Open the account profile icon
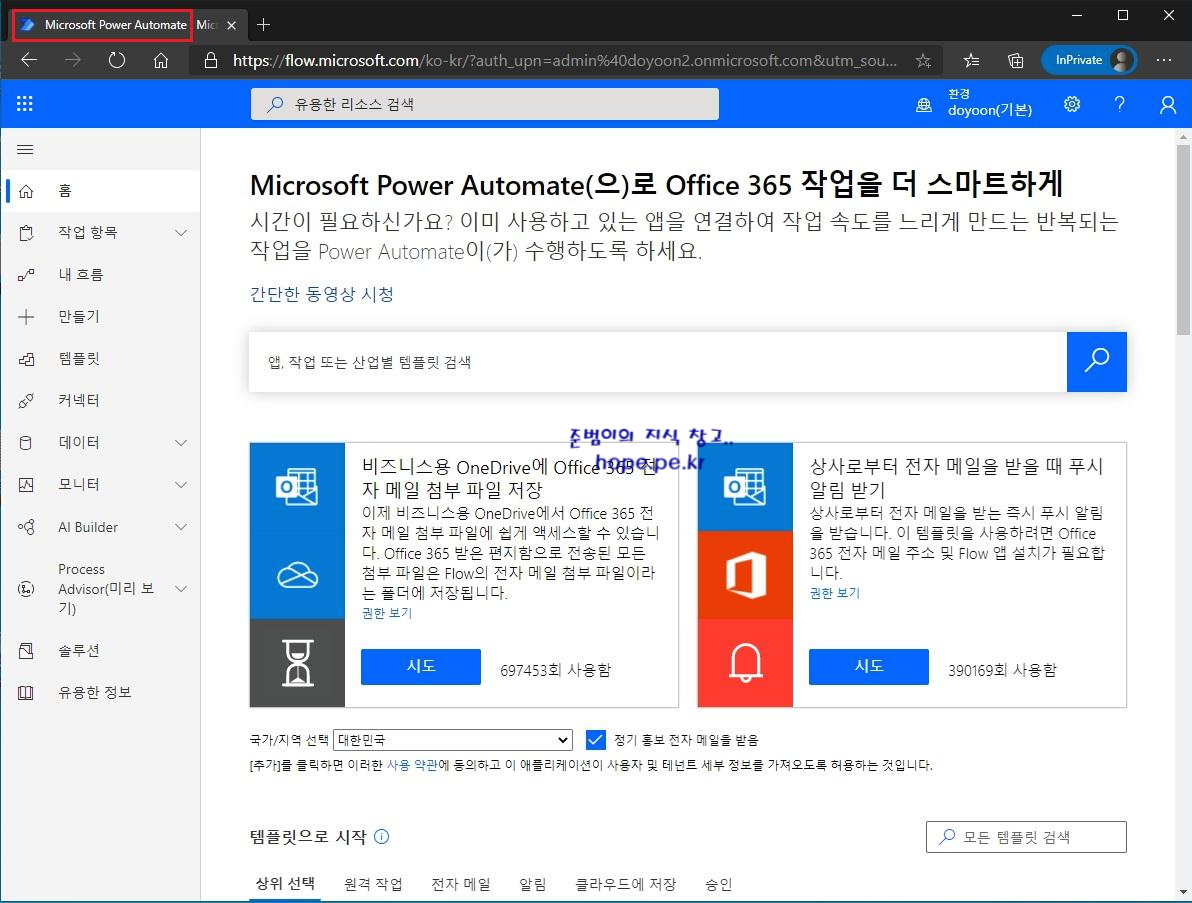The height and width of the screenshot is (903, 1192). point(1168,104)
